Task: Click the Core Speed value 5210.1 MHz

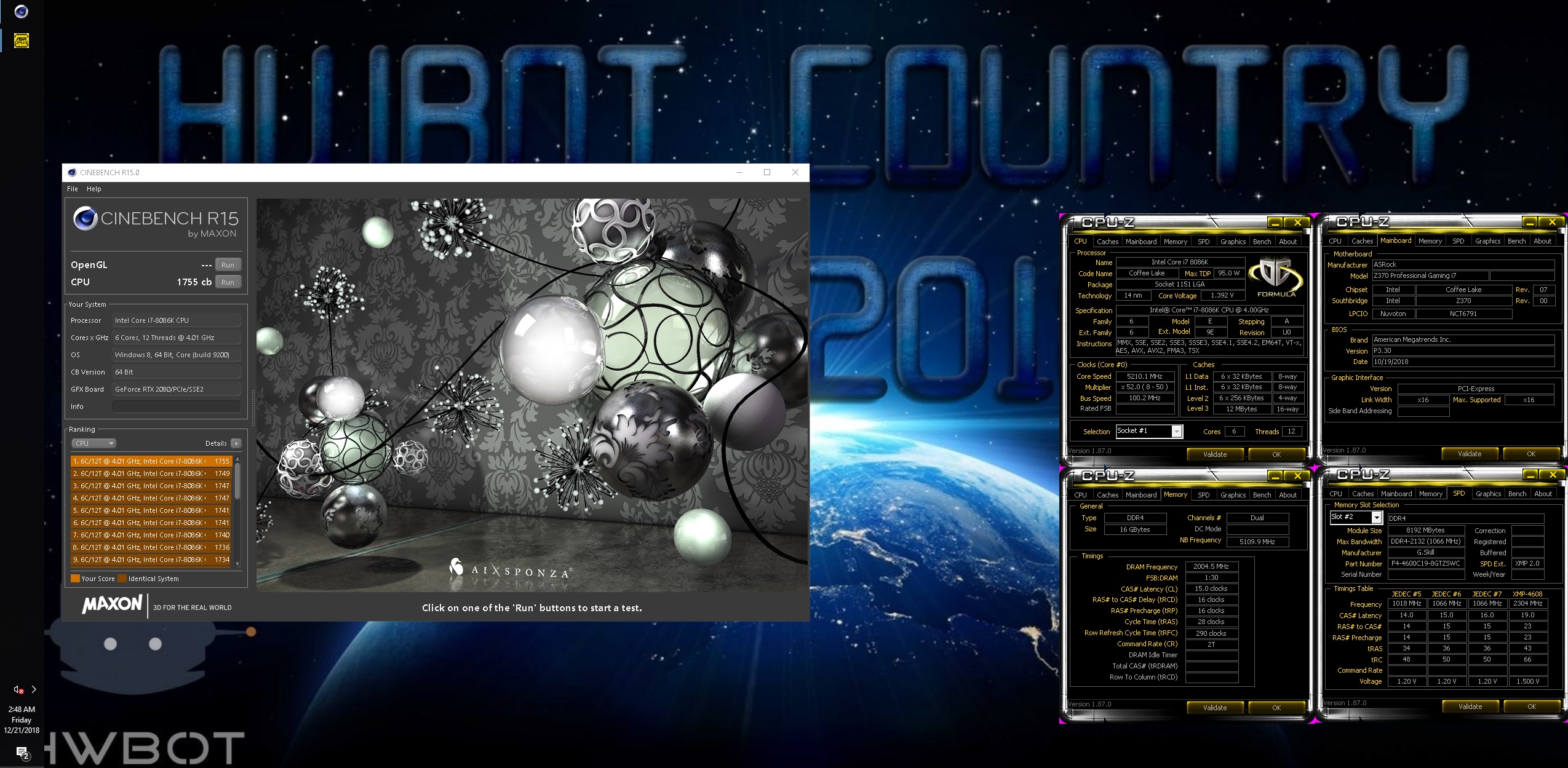Action: (1144, 376)
